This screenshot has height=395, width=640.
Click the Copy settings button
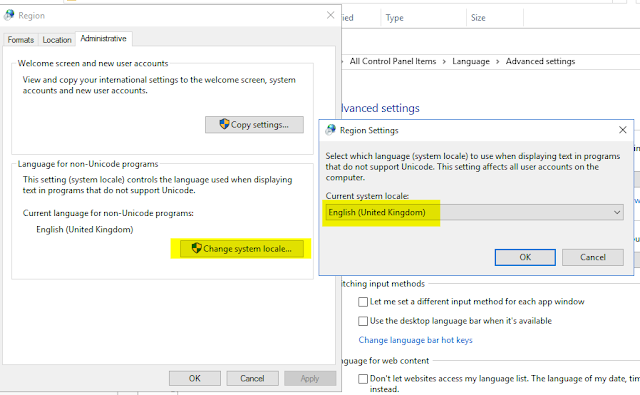tap(254, 124)
